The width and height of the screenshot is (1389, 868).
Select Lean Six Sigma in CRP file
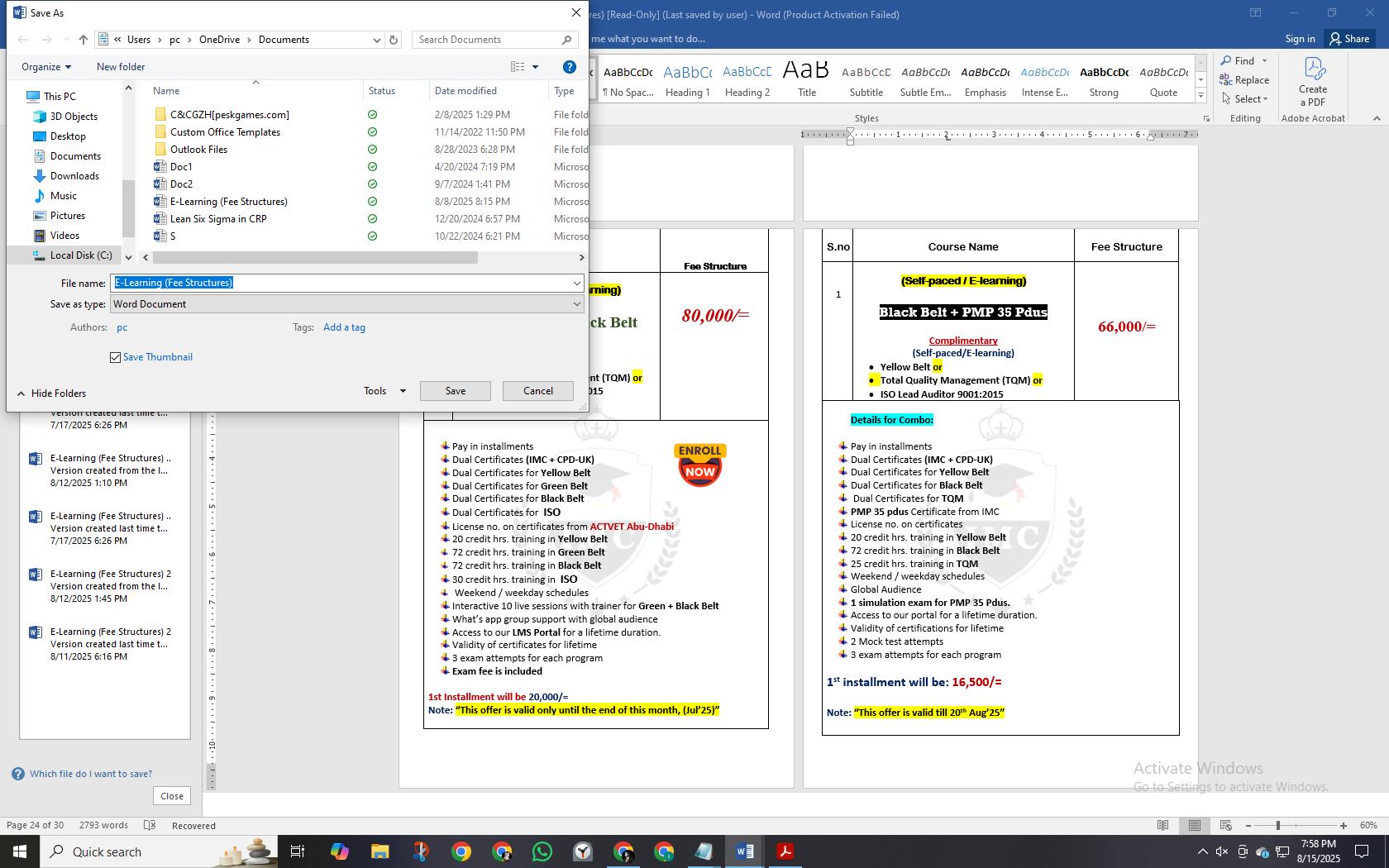(x=218, y=219)
